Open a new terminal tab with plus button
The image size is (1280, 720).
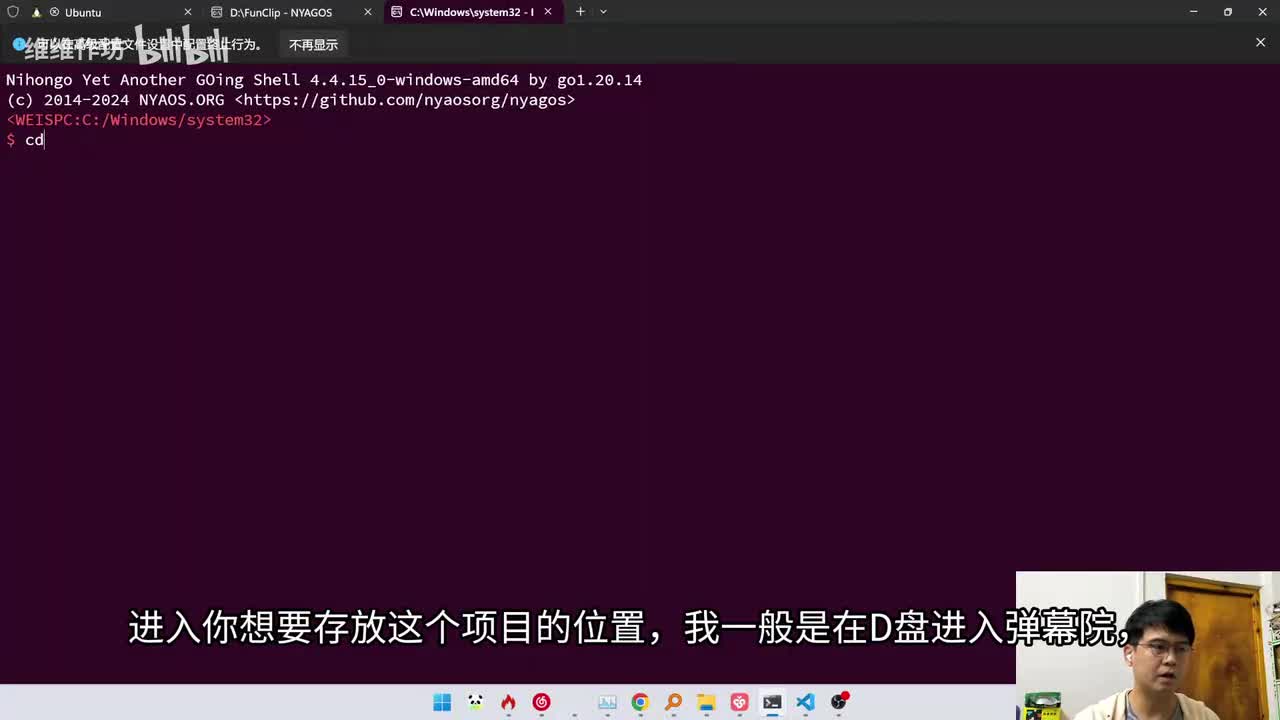tap(580, 12)
